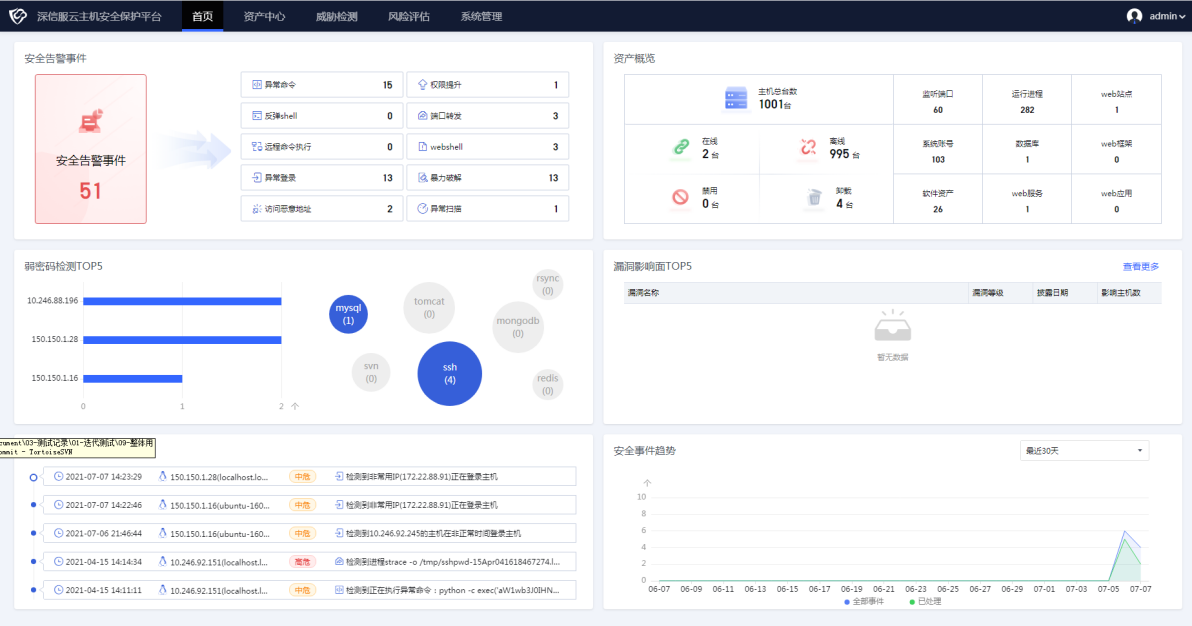The width and height of the screenshot is (1192, 626).
Task: Select the hollow marker of the first timeline event
Action: pos(33,477)
